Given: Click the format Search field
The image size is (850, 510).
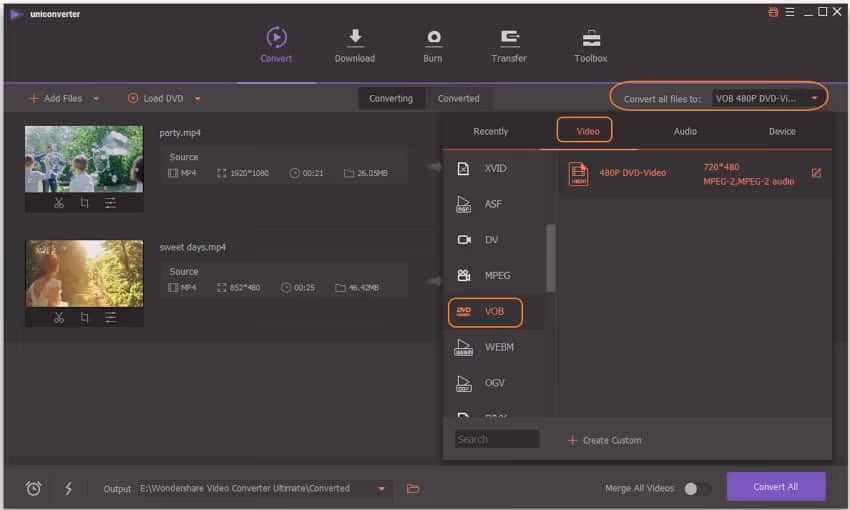Looking at the screenshot, I should pyautogui.click(x=497, y=439).
